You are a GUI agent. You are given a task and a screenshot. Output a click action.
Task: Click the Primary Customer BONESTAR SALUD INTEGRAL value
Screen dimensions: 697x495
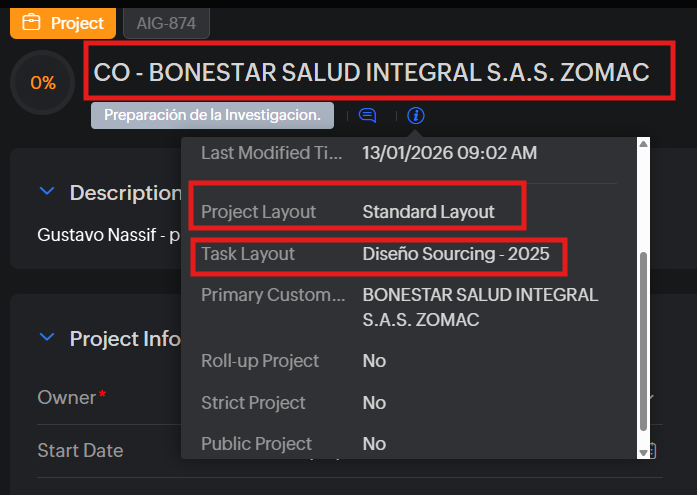tap(480, 307)
